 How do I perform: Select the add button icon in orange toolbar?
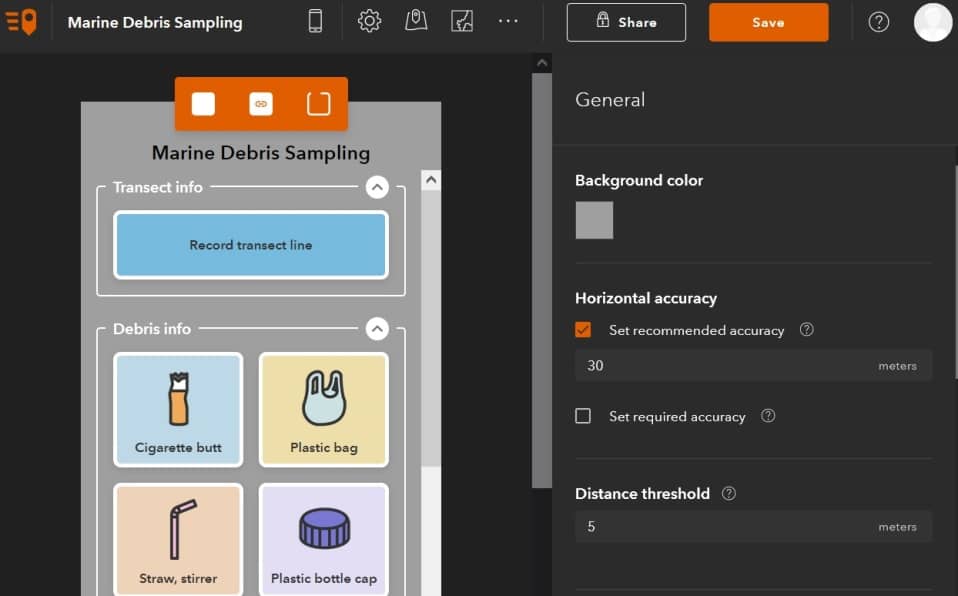pyautogui.click(x=203, y=104)
